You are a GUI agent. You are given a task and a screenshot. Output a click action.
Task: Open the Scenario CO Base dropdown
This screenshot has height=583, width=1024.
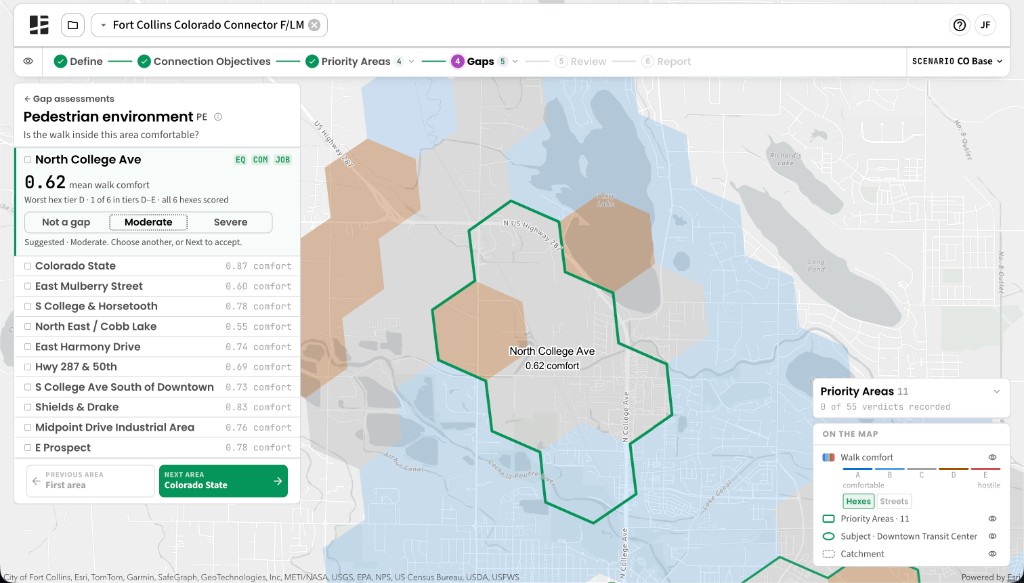[x=957, y=61]
